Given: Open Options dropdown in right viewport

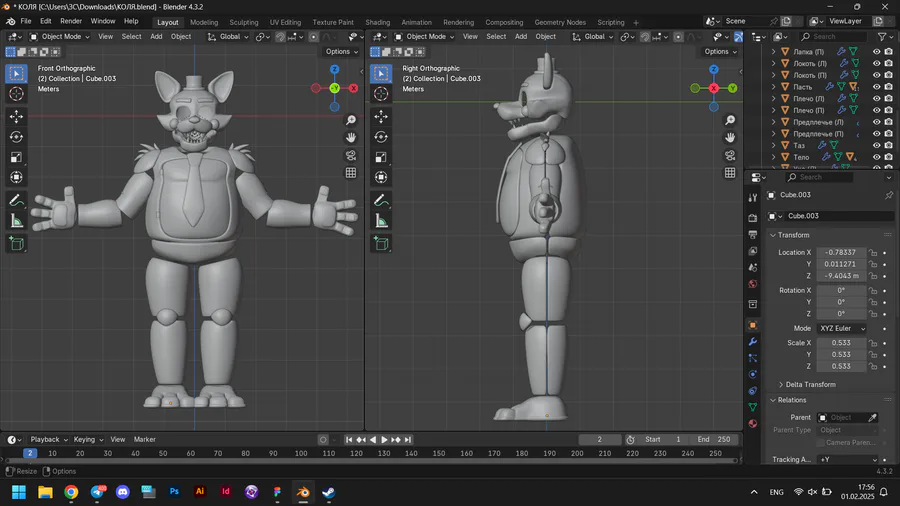Looking at the screenshot, I should 720,52.
